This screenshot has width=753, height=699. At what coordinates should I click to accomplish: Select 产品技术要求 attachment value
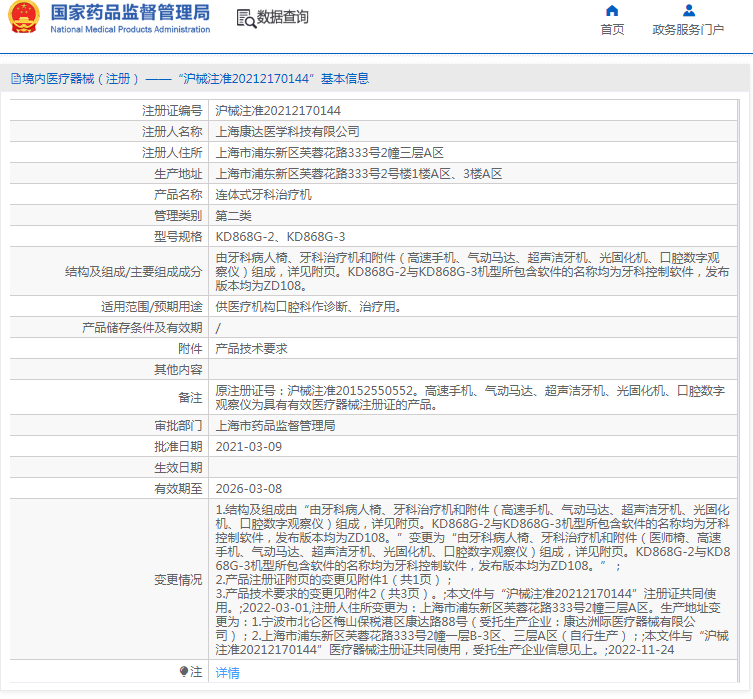(x=251, y=349)
